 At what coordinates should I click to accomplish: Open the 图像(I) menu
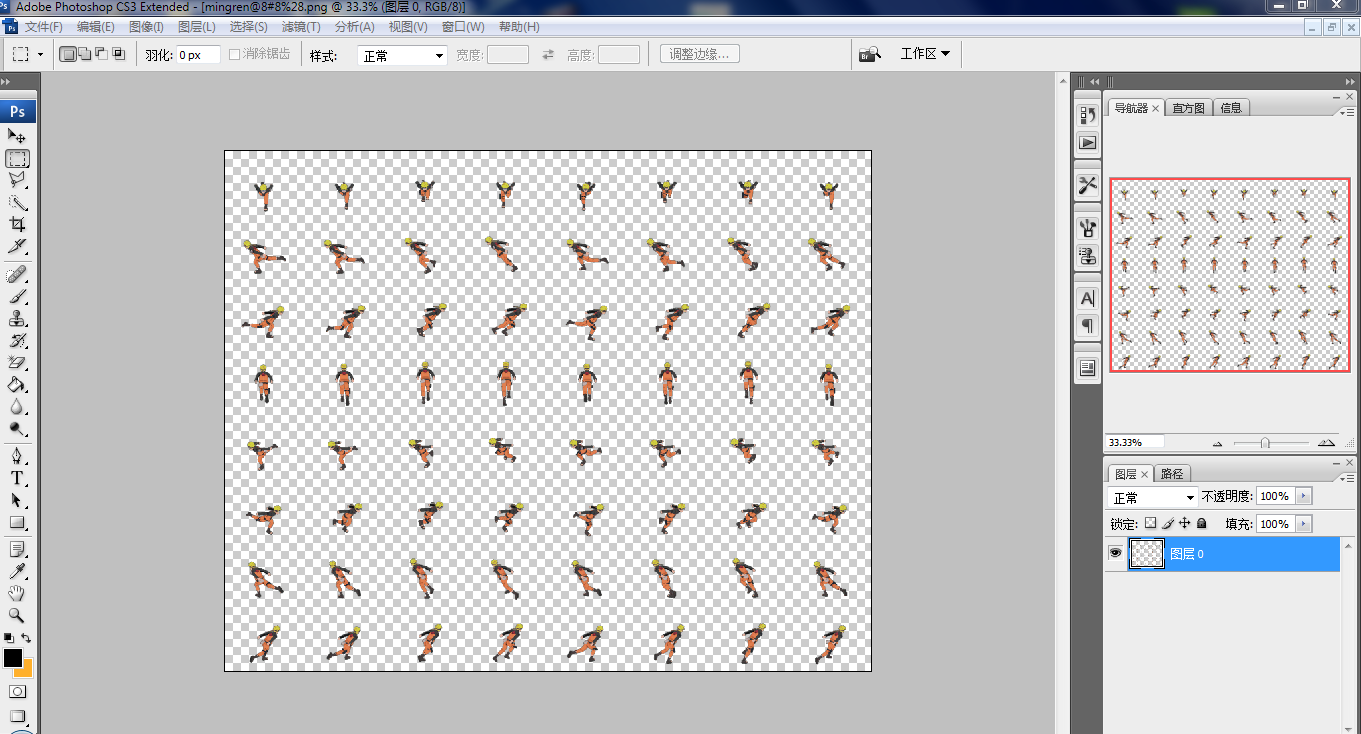pos(146,27)
